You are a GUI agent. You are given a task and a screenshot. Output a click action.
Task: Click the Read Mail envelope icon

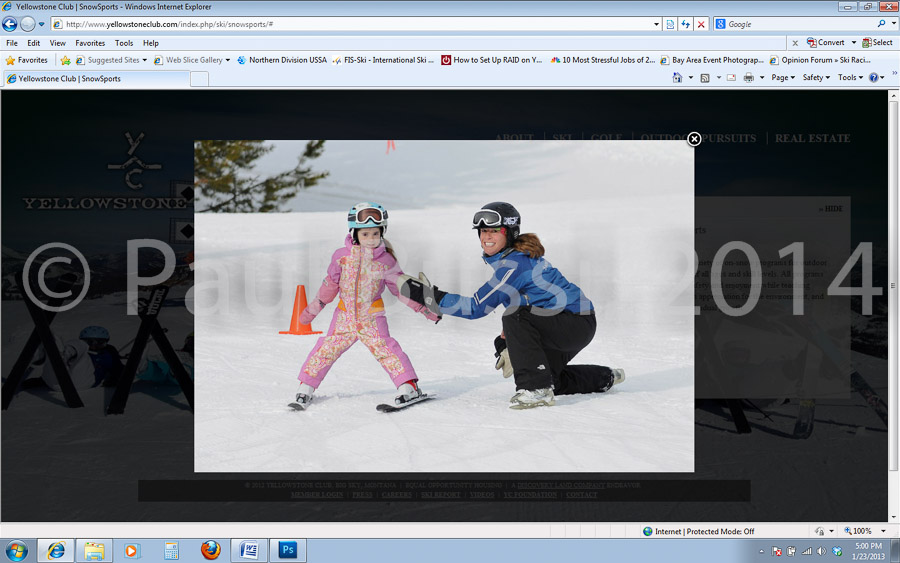pyautogui.click(x=731, y=77)
